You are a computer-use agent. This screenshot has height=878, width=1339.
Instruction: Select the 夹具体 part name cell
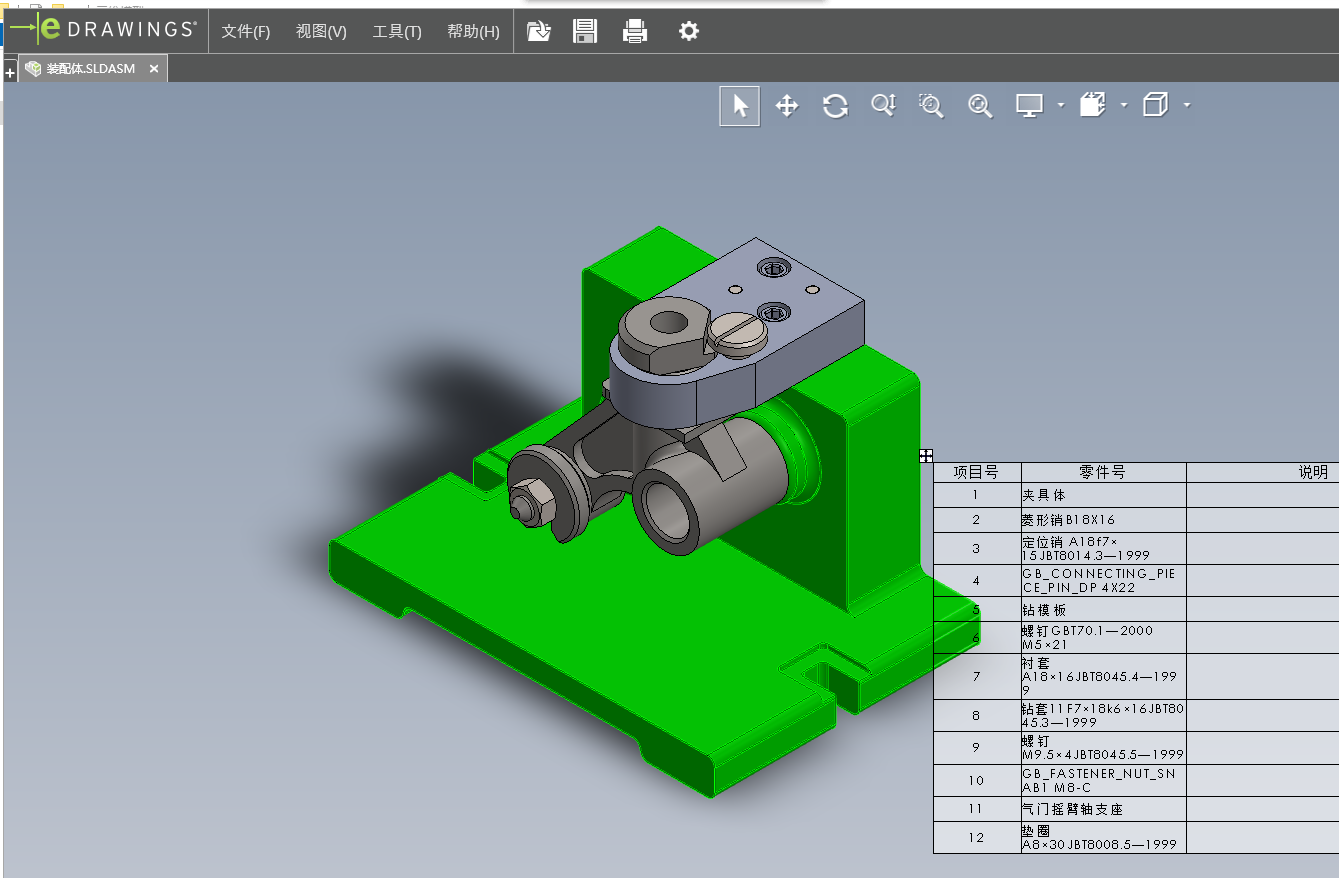[x=1103, y=495]
